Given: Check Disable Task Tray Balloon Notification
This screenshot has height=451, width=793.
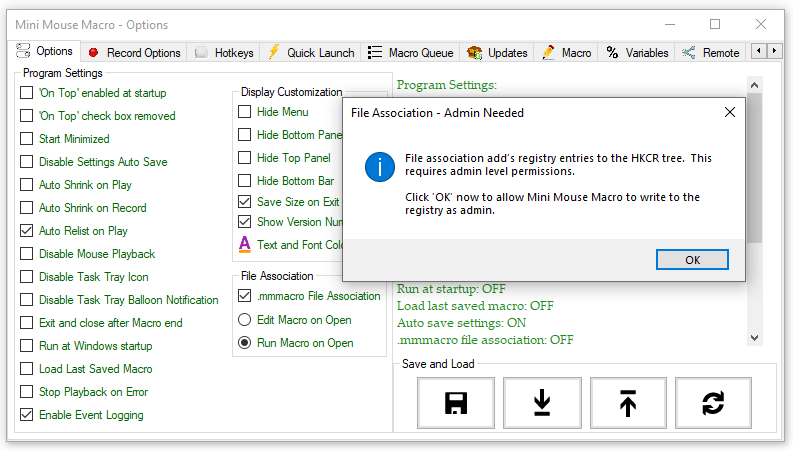Looking at the screenshot, I should pyautogui.click(x=26, y=300).
